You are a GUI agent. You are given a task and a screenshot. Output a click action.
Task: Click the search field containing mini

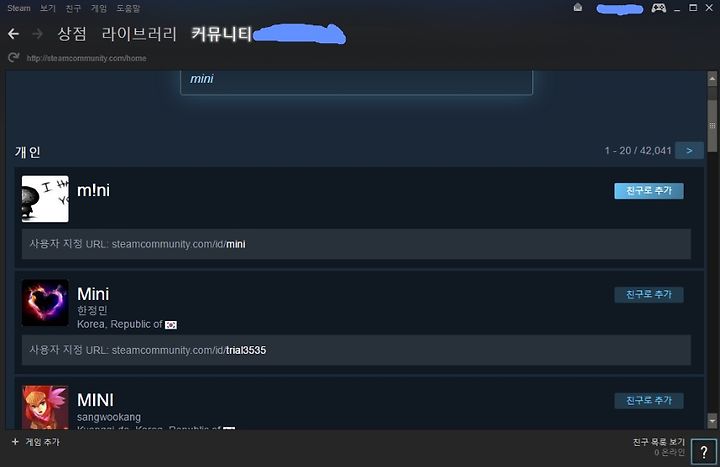point(357,81)
